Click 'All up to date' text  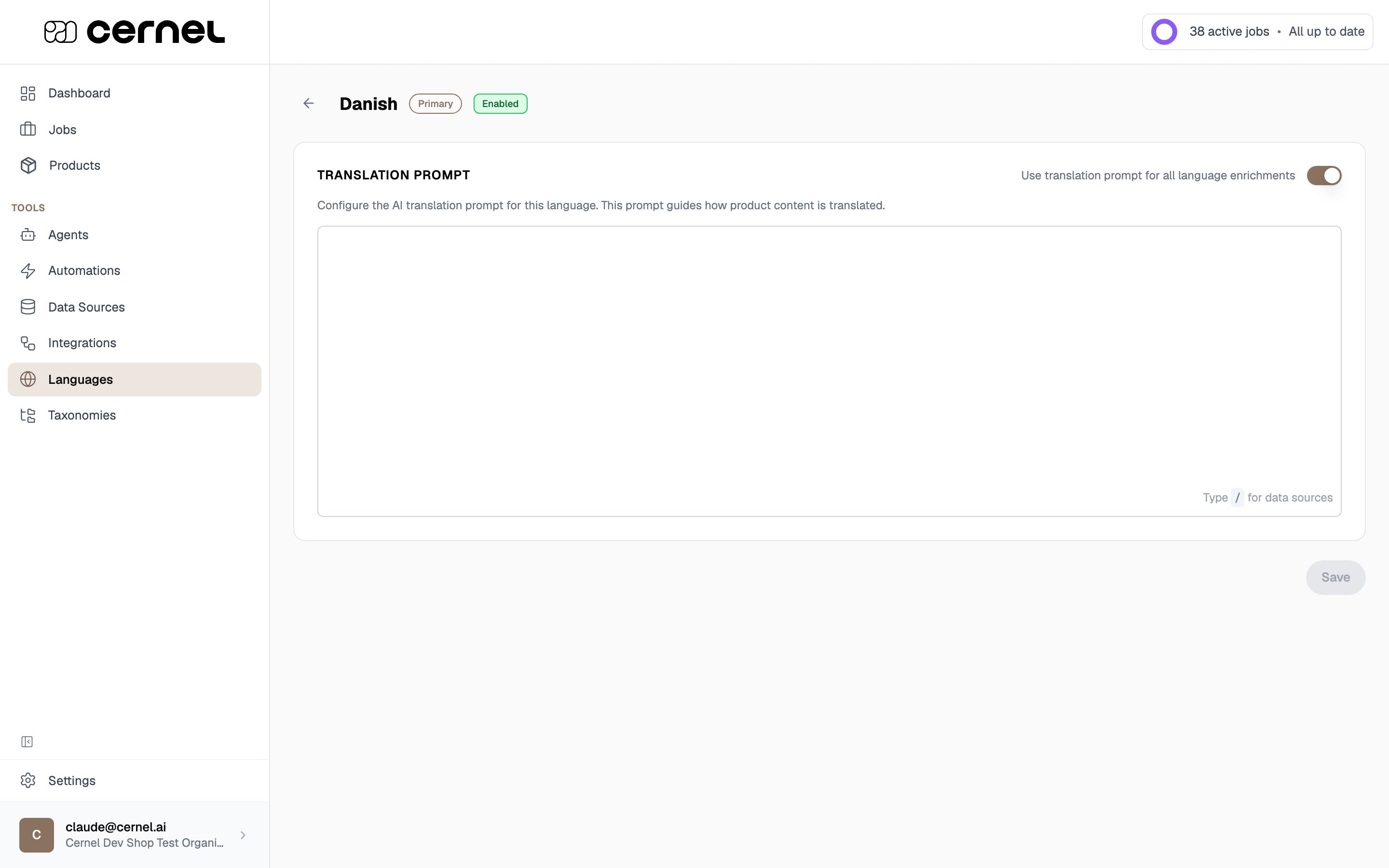pyautogui.click(x=1326, y=31)
